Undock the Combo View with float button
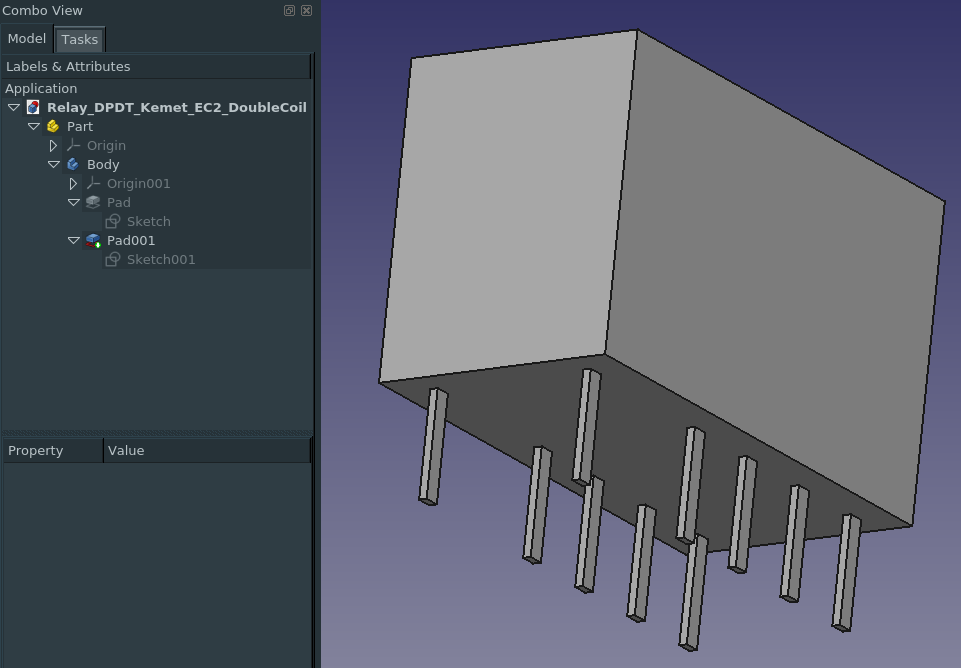The width and height of the screenshot is (961, 668). [289, 10]
